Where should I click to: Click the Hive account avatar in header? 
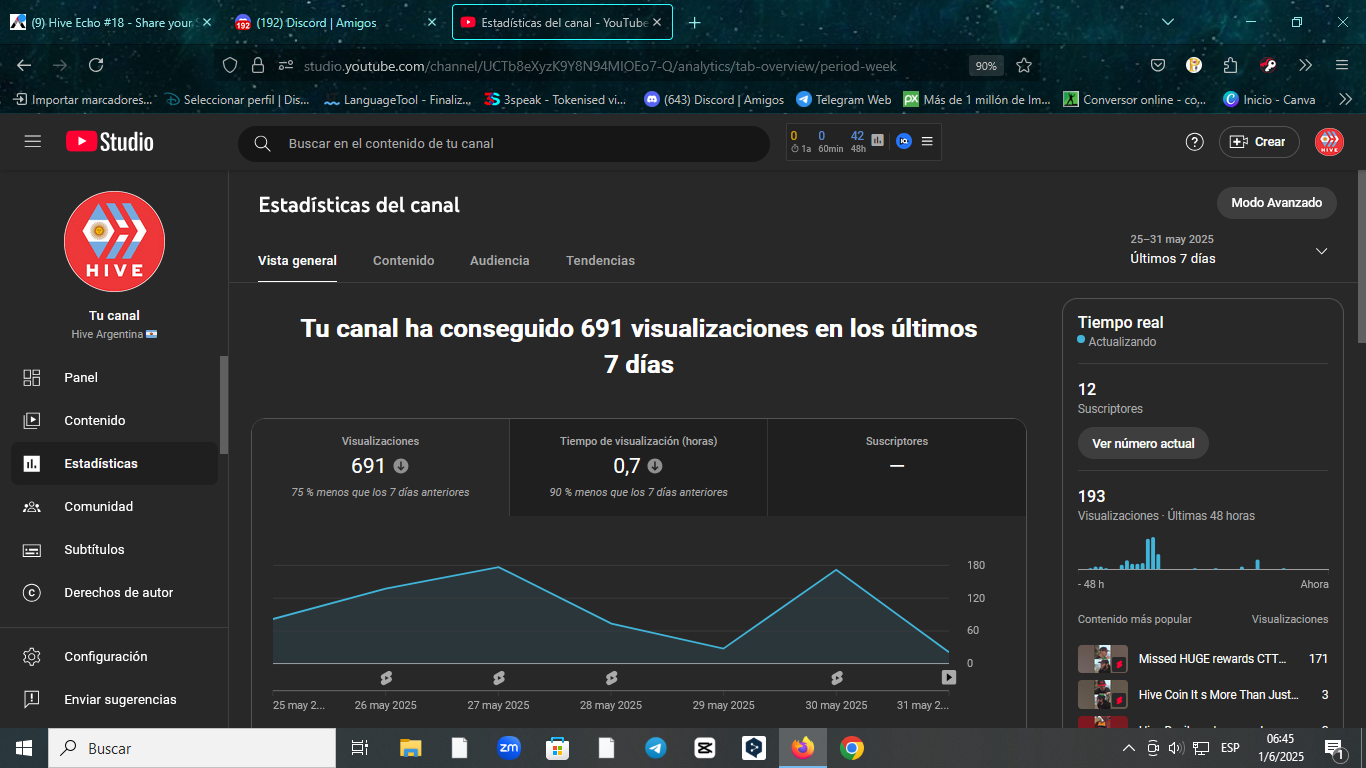(x=1329, y=142)
